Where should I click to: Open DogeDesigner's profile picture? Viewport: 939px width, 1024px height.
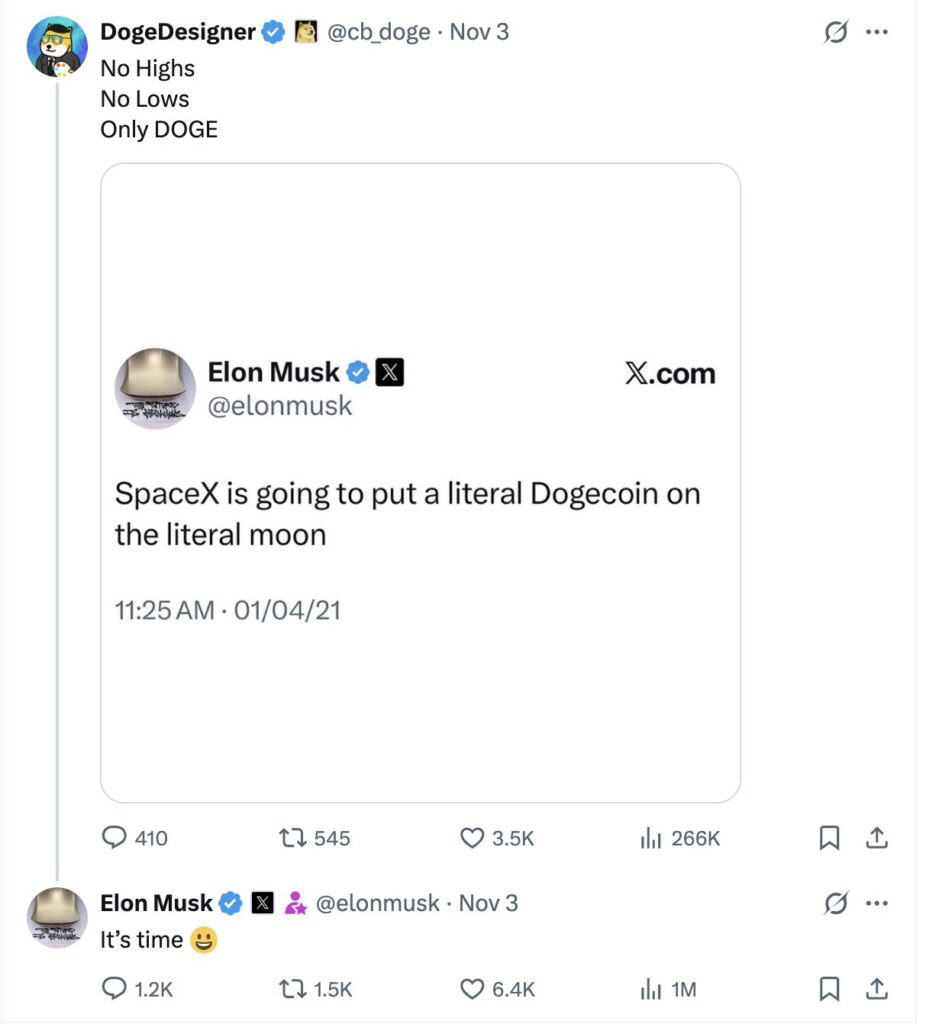coord(56,46)
